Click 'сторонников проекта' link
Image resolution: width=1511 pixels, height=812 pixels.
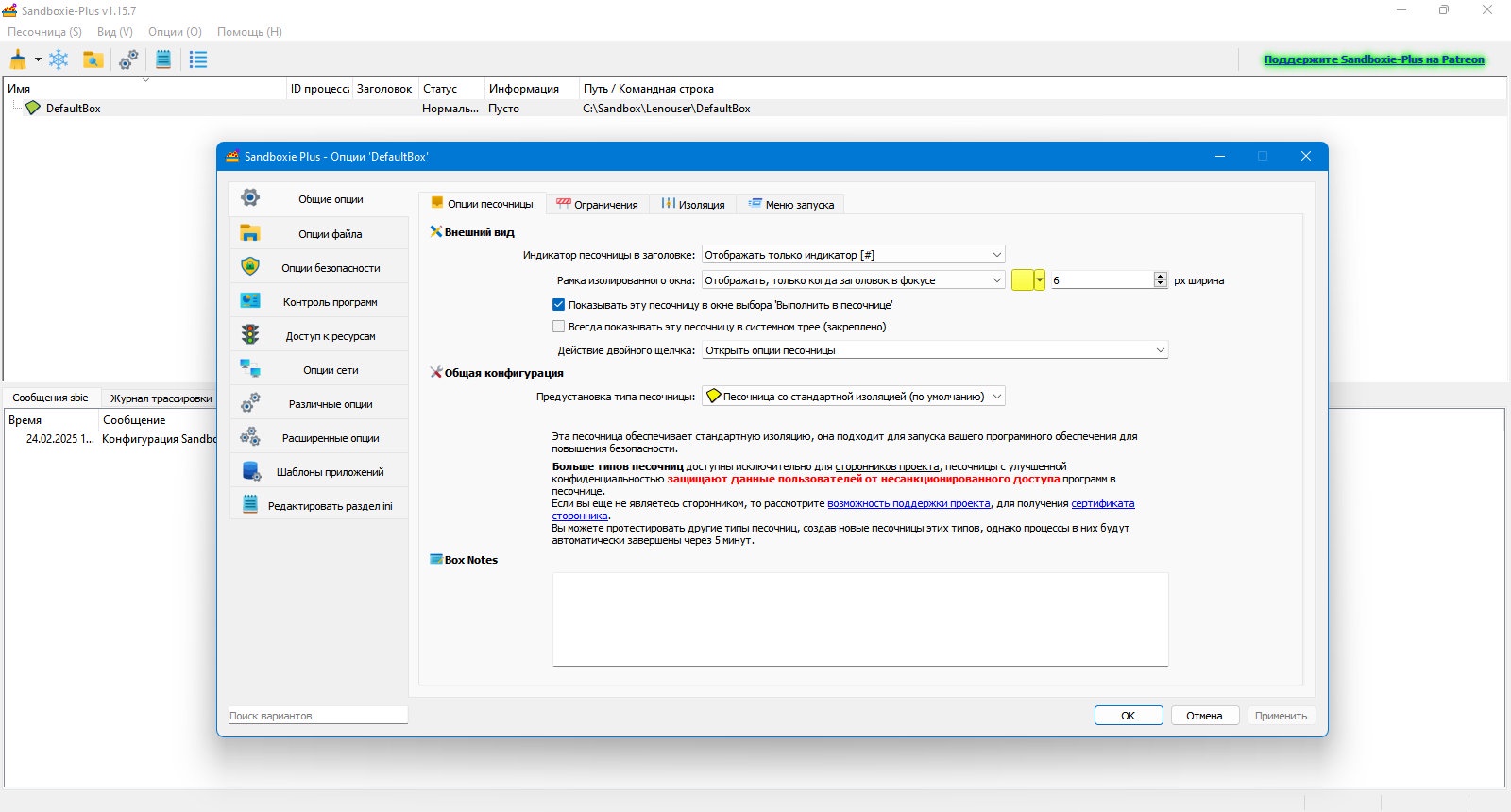pyautogui.click(x=887, y=466)
